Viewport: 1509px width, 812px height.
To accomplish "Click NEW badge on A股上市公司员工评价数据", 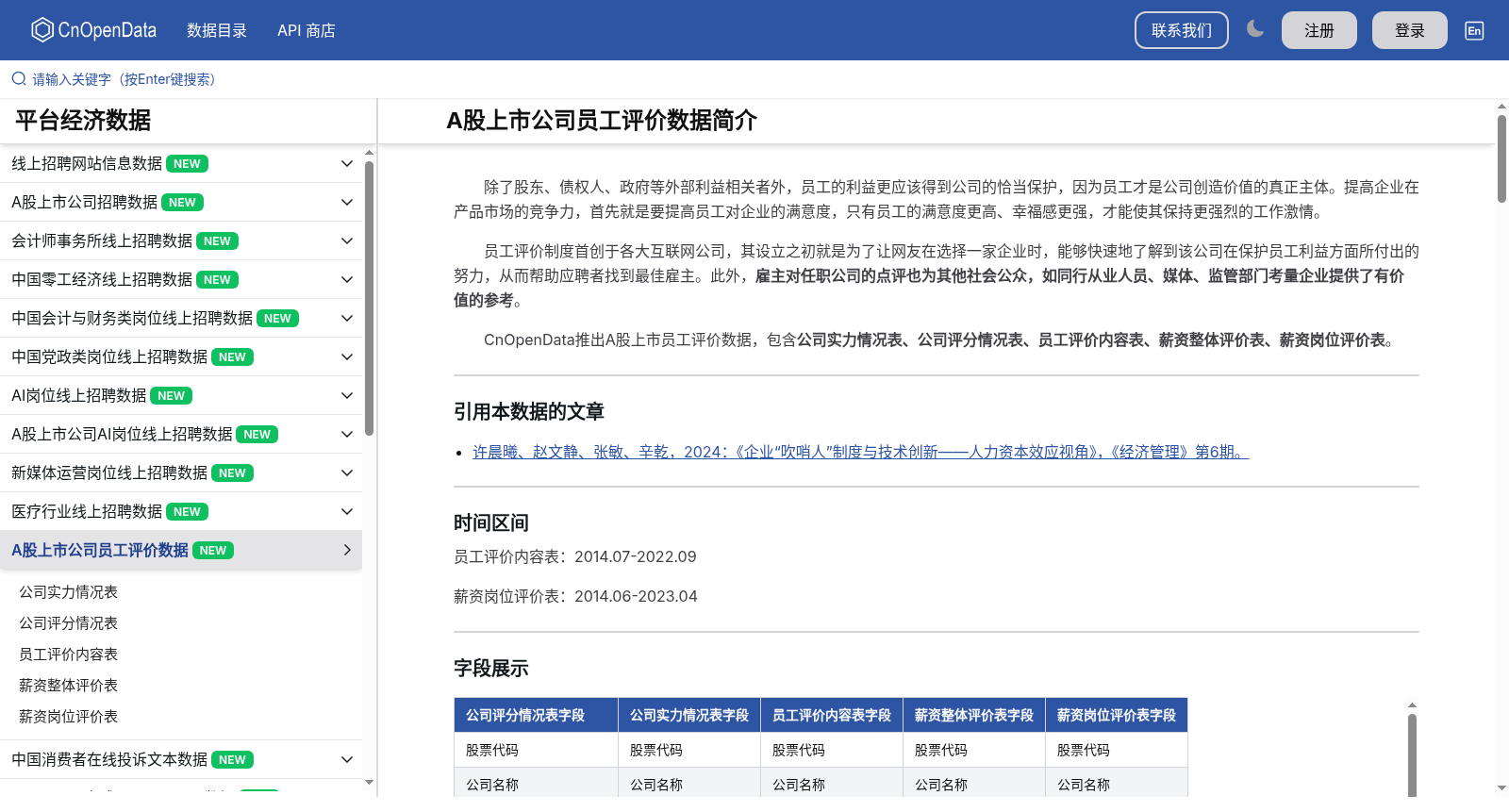I will pos(213,551).
